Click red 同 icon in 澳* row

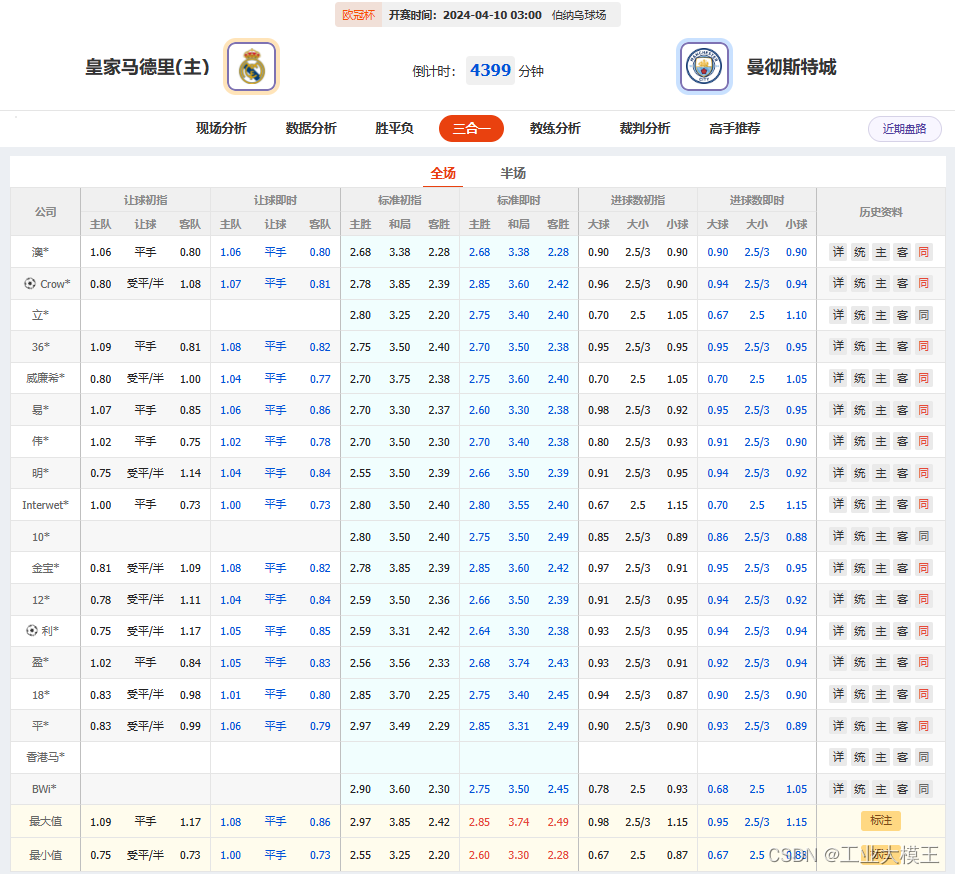coord(924,252)
